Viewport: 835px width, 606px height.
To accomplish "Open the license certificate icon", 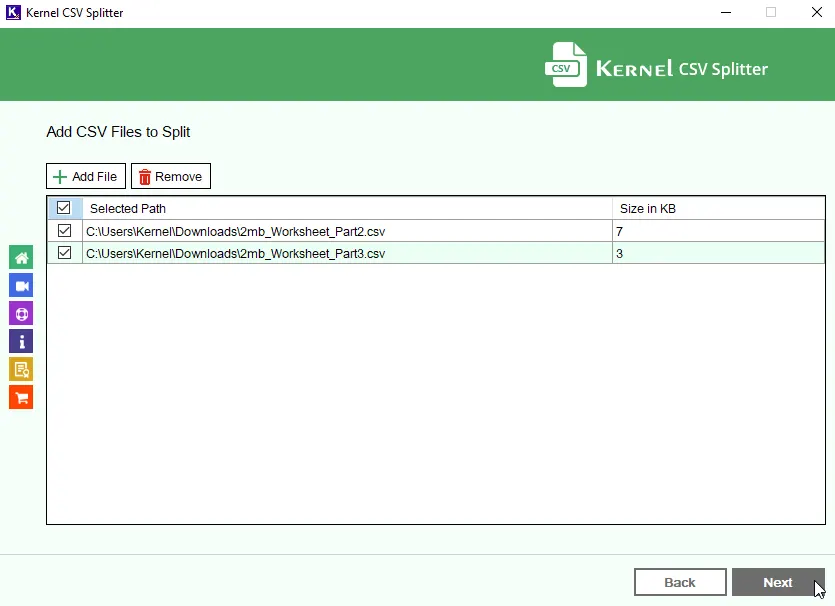I will (x=21, y=370).
